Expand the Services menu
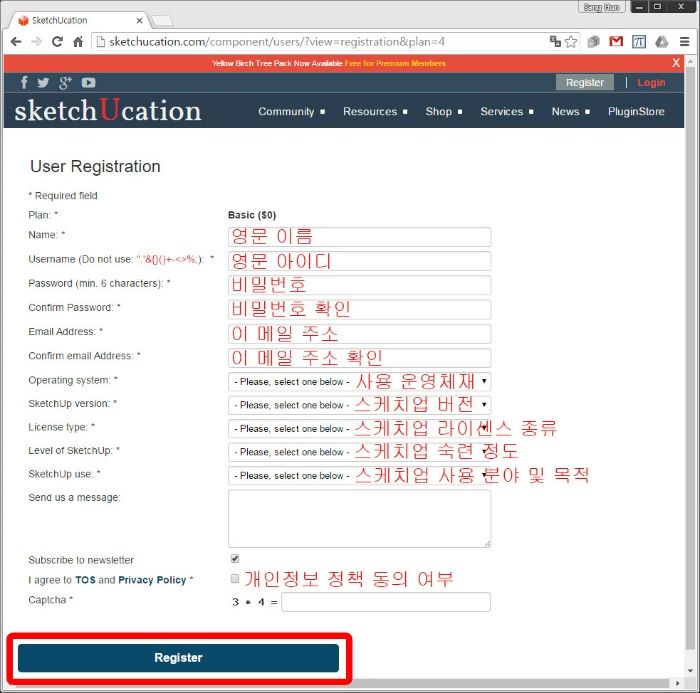Screen dimensions: 700x693 pyautogui.click(x=507, y=112)
